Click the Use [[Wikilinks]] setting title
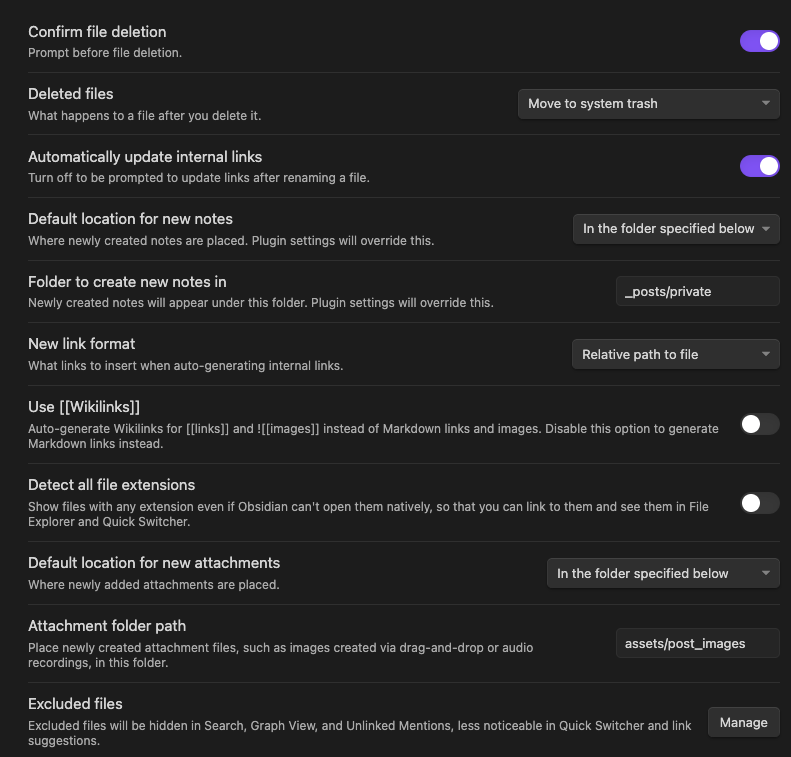 coord(84,406)
